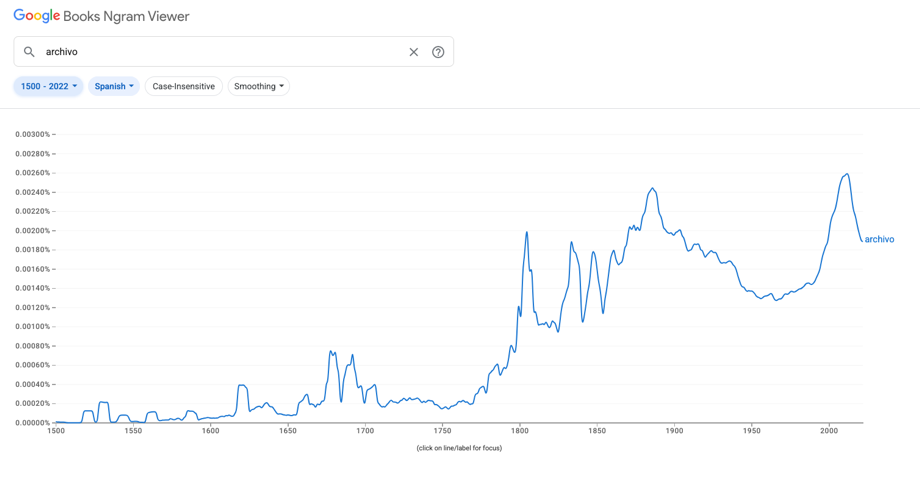Click the sharp line peak just after 1800
This screenshot has height=477, width=920.
click(527, 232)
